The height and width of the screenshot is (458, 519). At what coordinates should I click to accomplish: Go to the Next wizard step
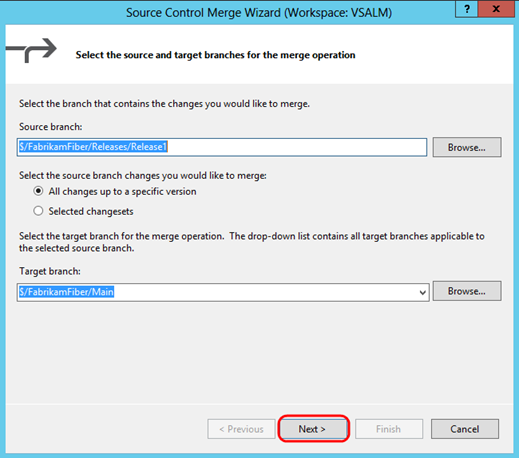click(312, 429)
